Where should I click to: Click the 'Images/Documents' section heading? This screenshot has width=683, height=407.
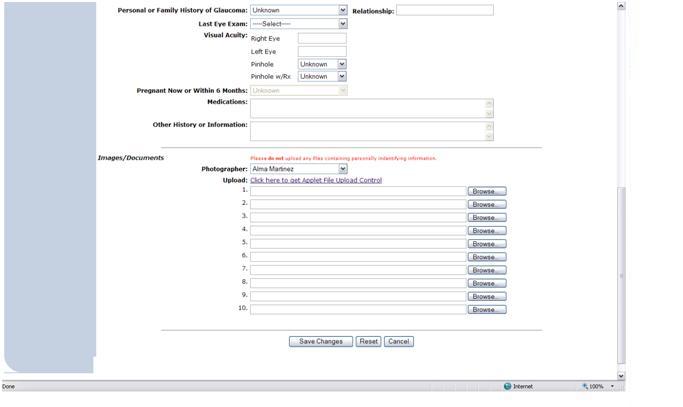pos(131,158)
